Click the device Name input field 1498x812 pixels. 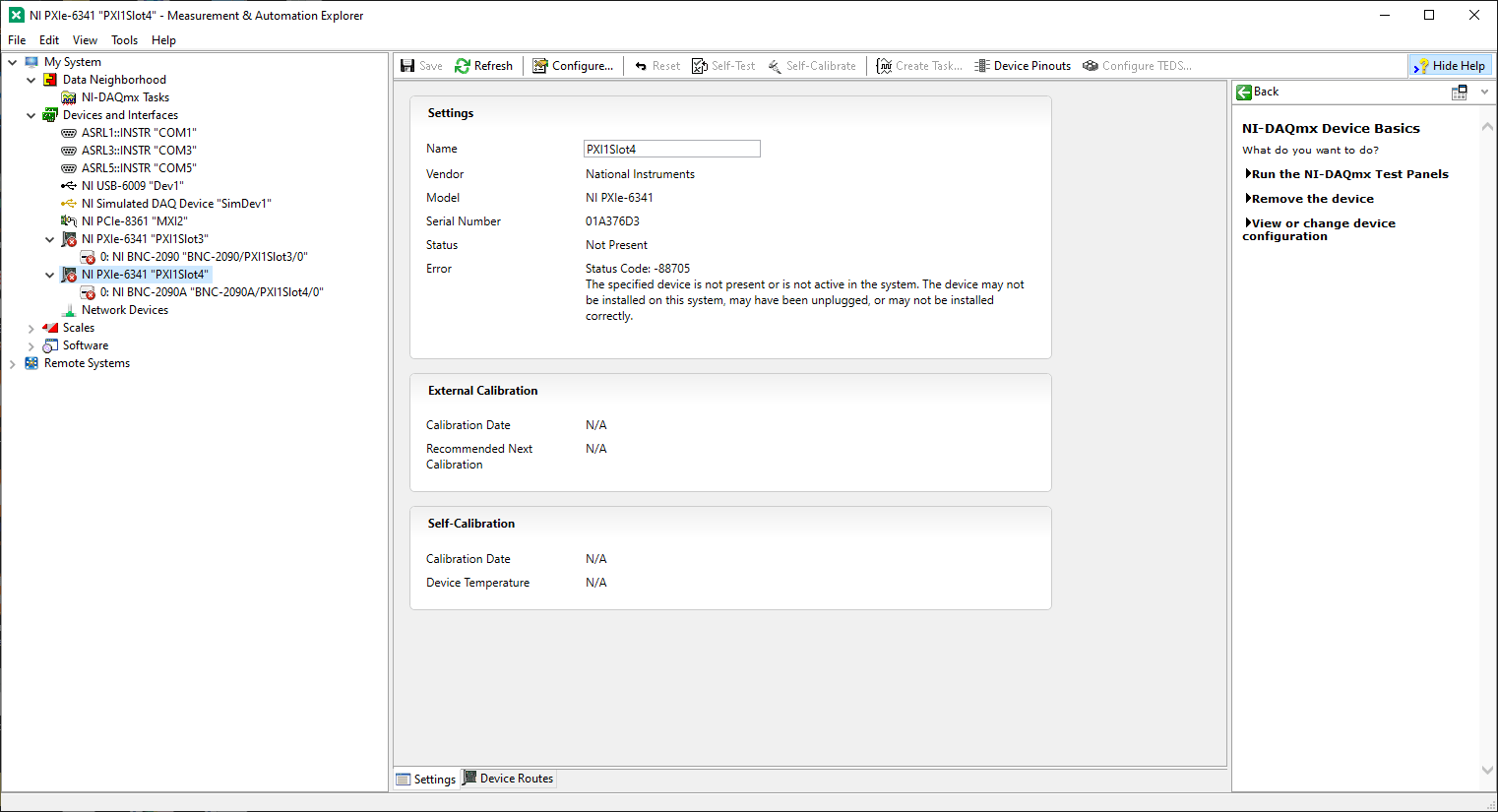[x=671, y=149]
